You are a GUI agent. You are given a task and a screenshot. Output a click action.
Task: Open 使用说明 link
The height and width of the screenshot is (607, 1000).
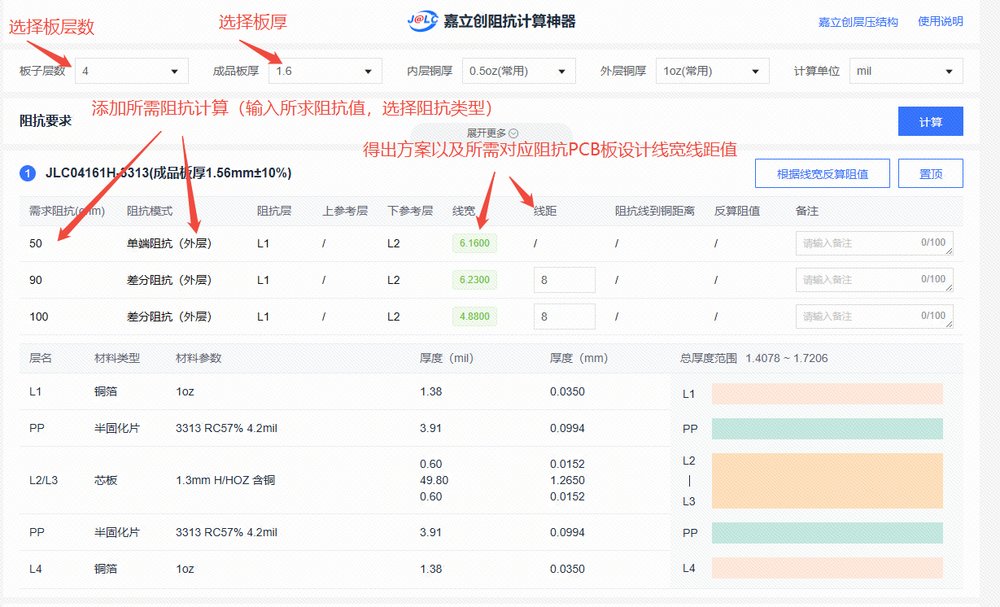click(940, 22)
